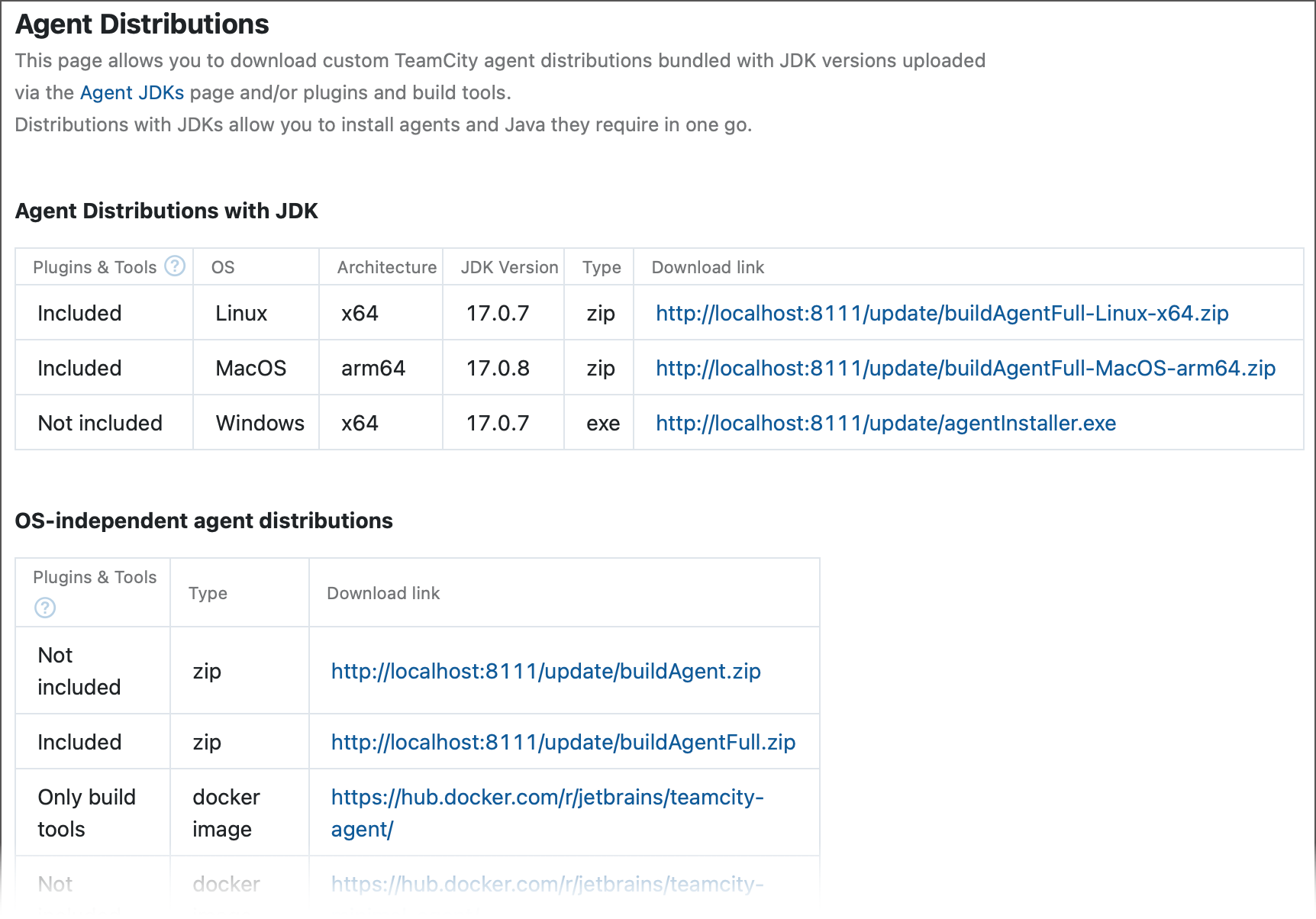
Task: Select the Windows row in the JDK table
Action: pos(260,422)
